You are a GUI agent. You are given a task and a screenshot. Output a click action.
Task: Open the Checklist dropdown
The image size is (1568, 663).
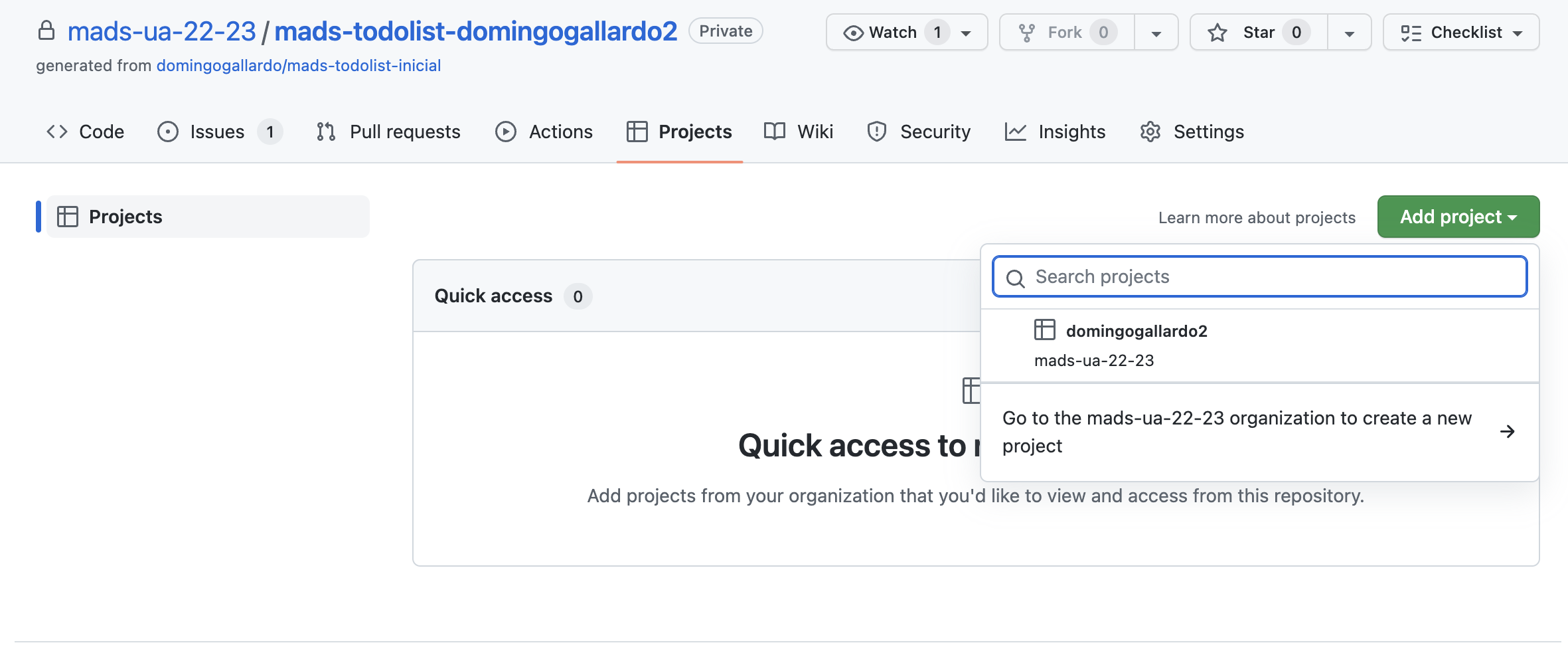point(1461,32)
